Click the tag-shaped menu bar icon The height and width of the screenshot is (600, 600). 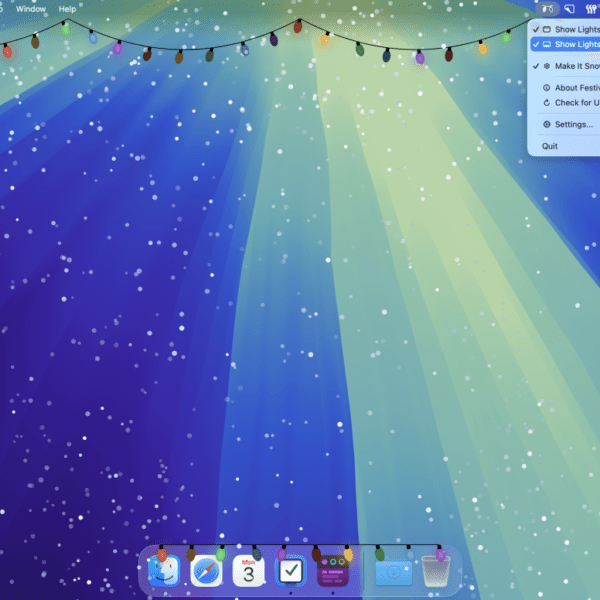coord(570,9)
